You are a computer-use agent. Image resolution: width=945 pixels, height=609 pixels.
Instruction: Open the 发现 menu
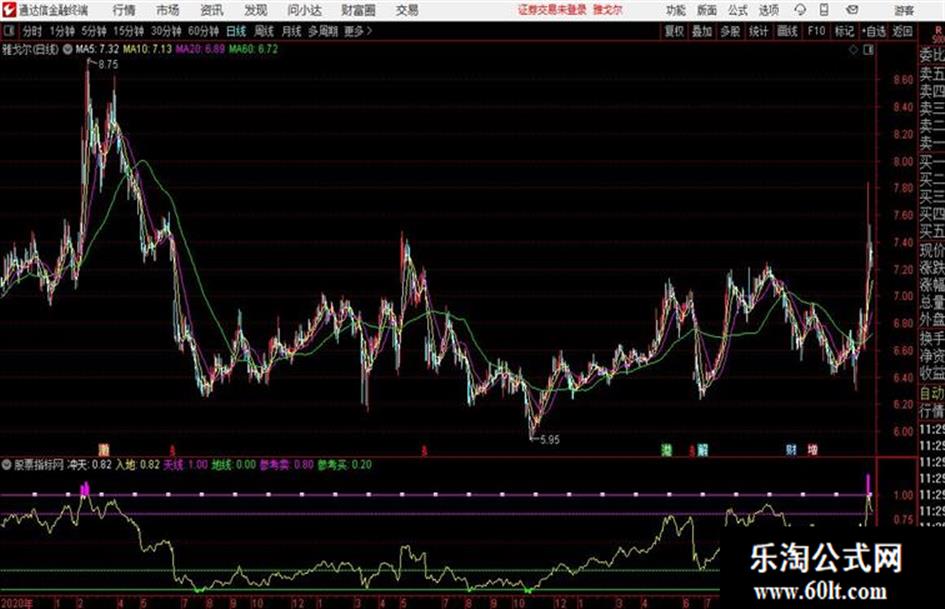pyautogui.click(x=256, y=10)
